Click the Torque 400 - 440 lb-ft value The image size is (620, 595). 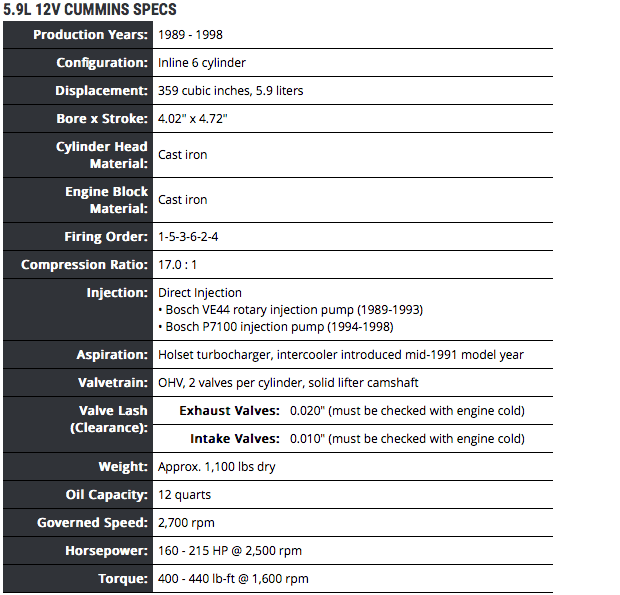click(233, 579)
